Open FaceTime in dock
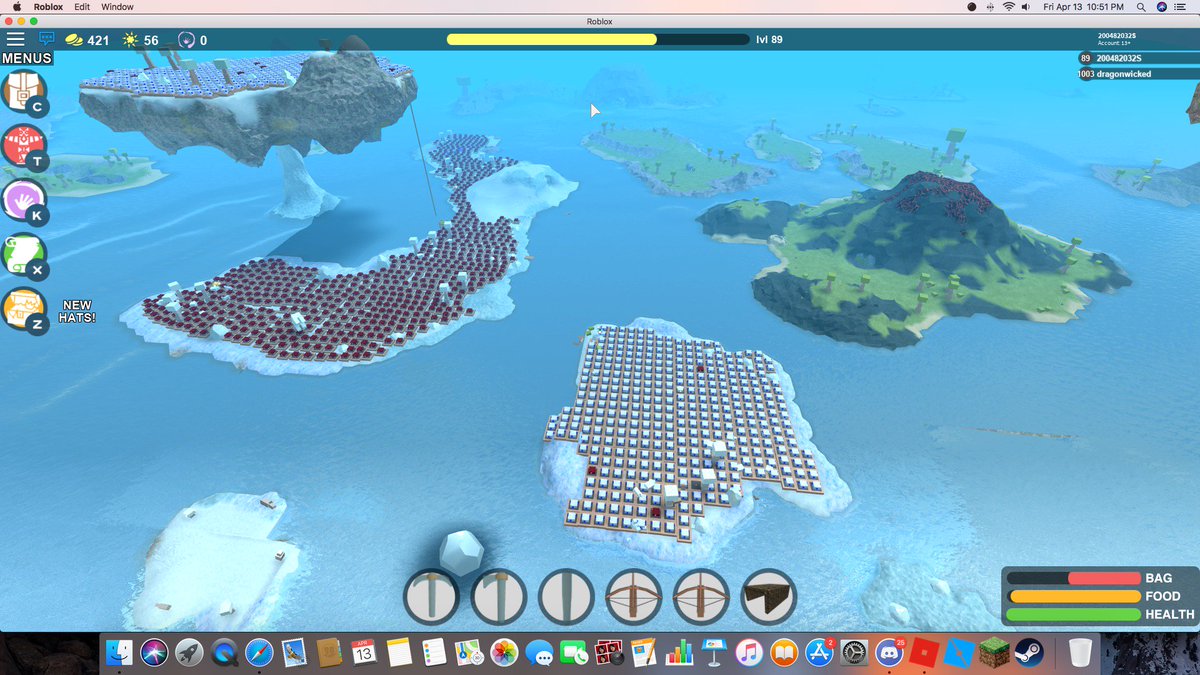The image size is (1200, 675). point(574,653)
